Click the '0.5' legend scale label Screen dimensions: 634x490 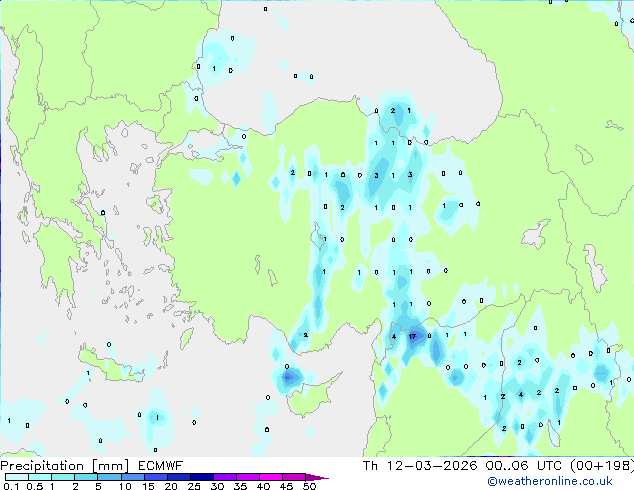pos(34,486)
